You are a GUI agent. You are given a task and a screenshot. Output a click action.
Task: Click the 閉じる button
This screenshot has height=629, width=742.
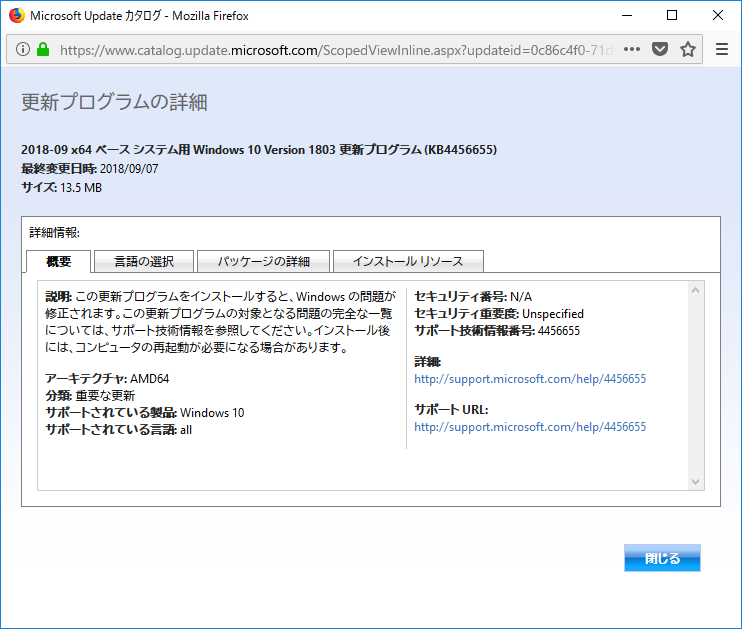662,558
